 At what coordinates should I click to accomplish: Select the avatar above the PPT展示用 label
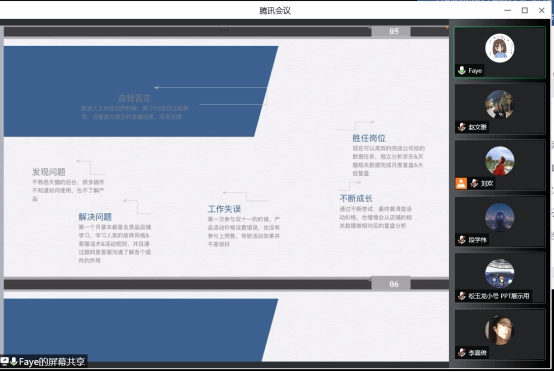coord(500,274)
